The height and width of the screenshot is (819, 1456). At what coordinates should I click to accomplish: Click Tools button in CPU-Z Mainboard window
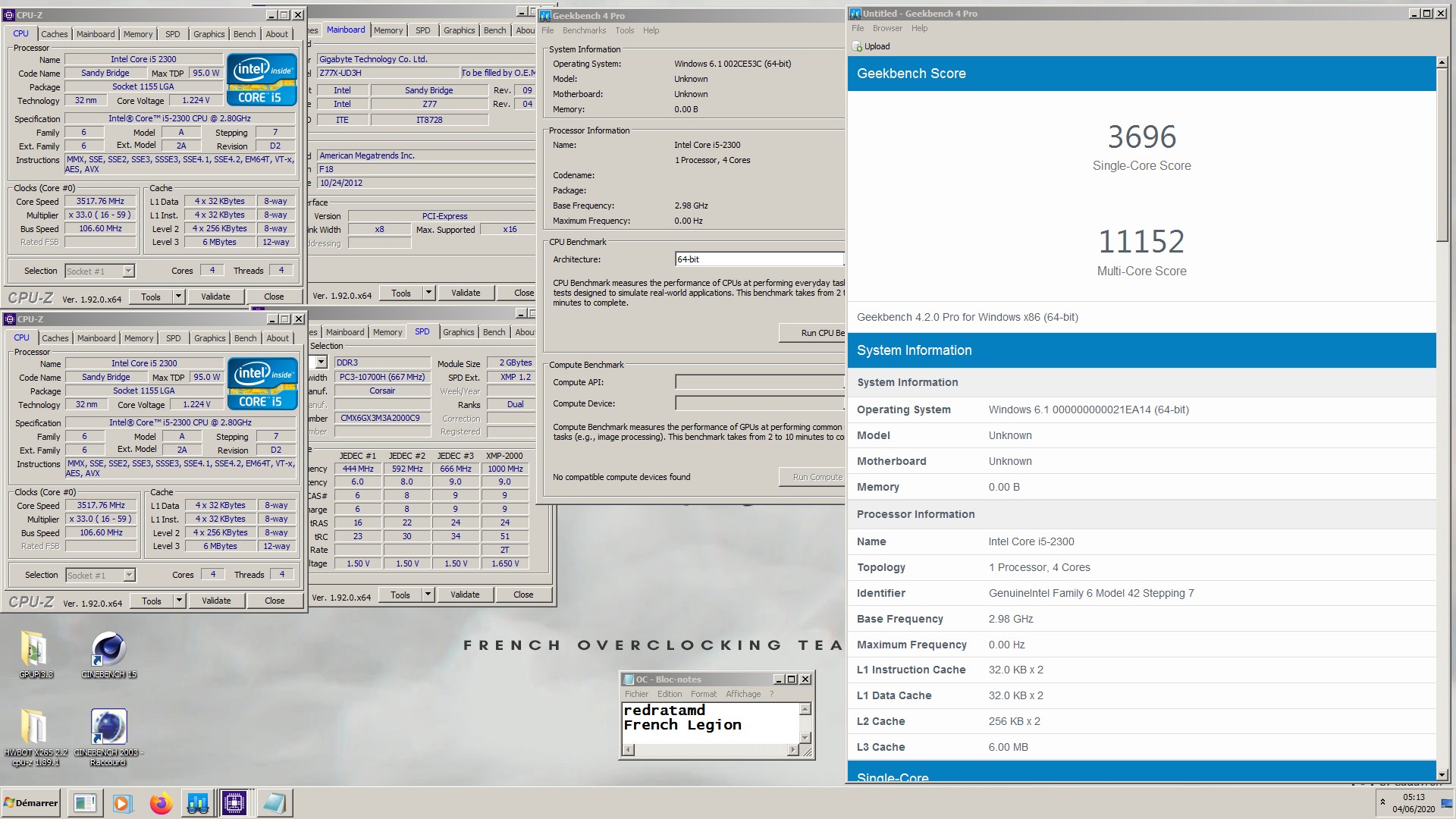401,293
